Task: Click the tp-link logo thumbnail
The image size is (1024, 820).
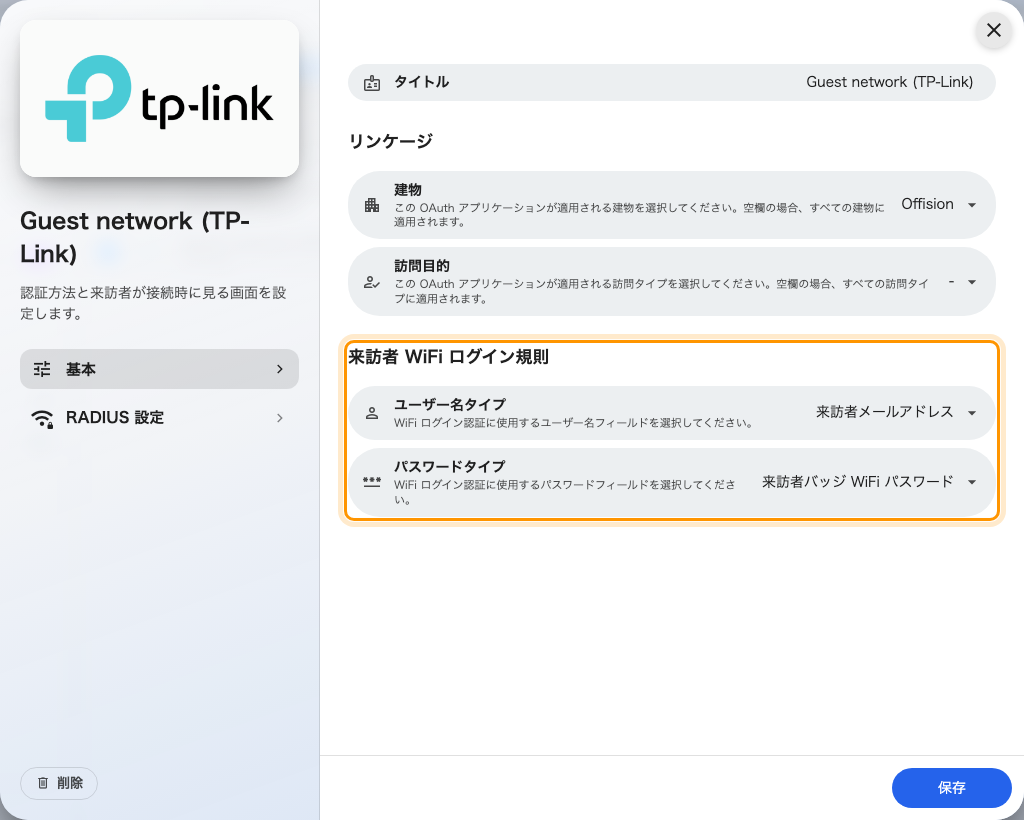Action: (x=159, y=99)
